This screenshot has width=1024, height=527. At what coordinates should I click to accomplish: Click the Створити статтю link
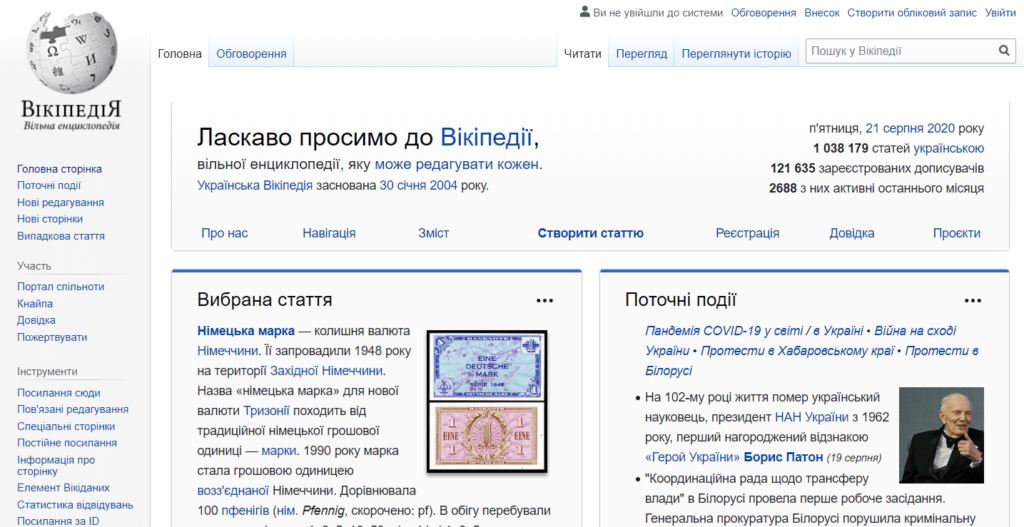(590, 233)
